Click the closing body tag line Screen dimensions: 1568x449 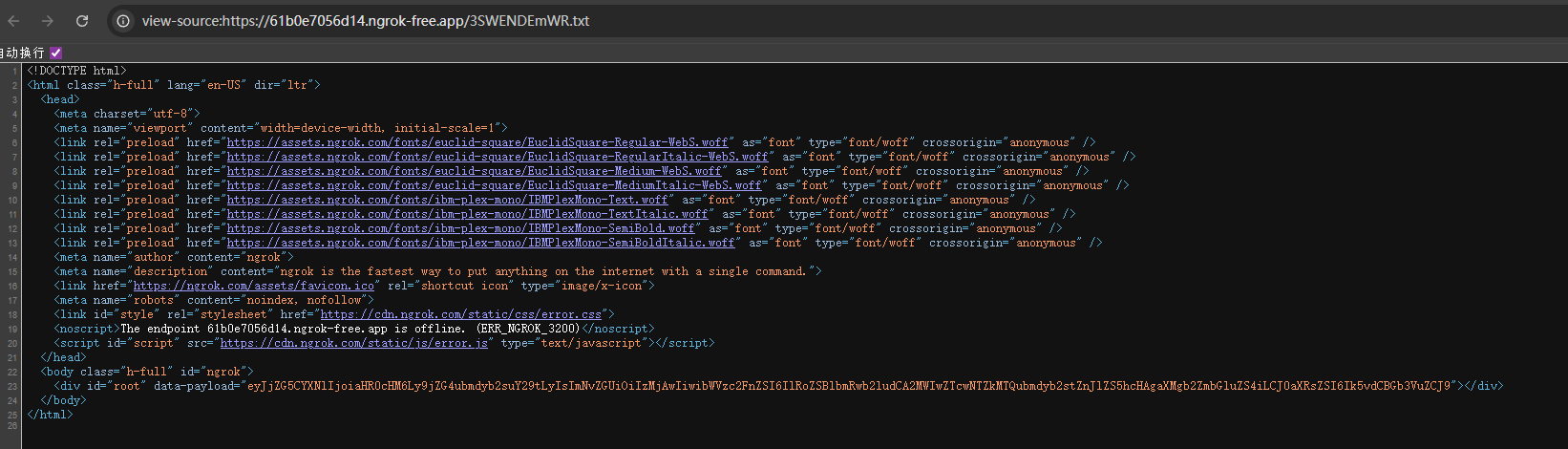tap(63, 400)
